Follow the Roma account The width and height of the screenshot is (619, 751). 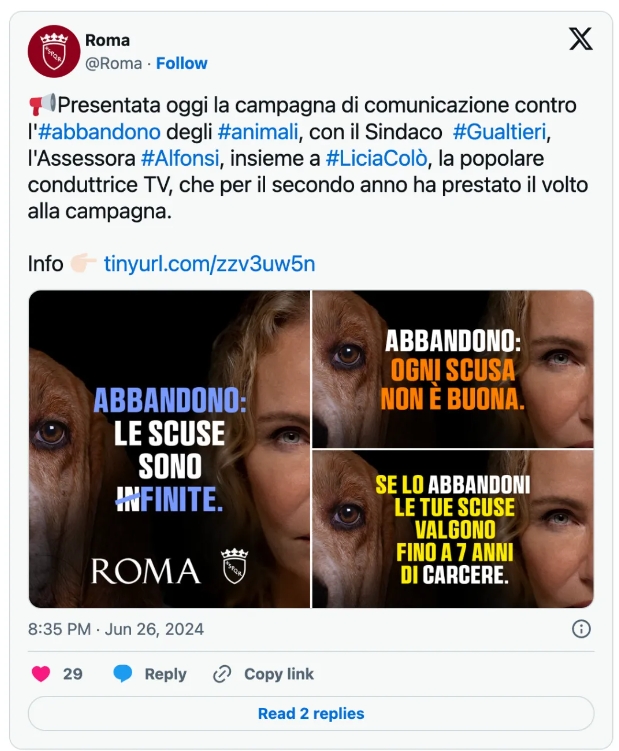(x=182, y=63)
